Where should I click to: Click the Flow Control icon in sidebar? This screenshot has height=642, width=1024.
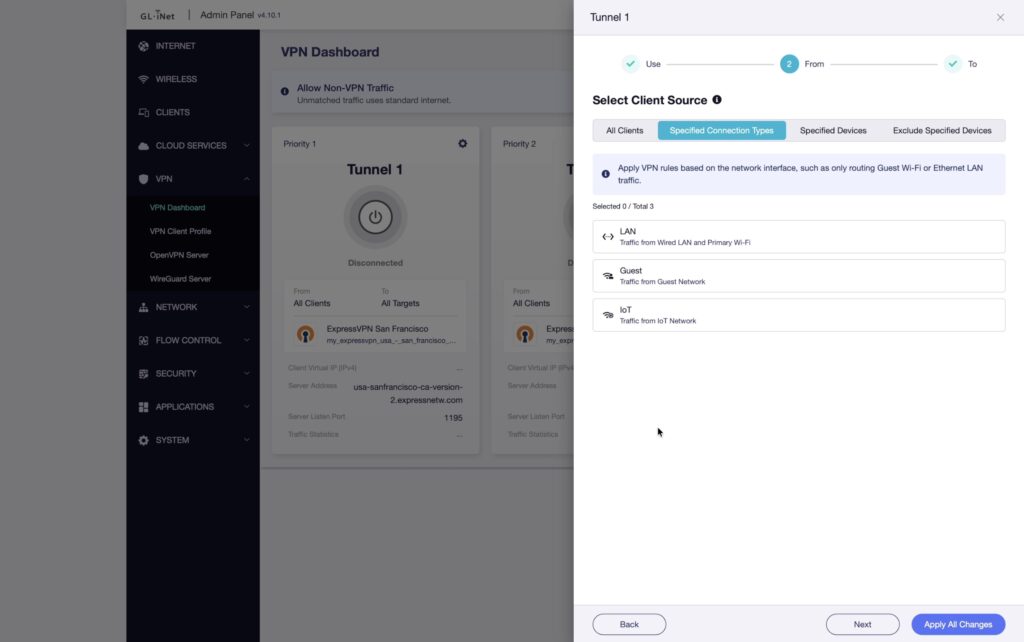(x=144, y=340)
